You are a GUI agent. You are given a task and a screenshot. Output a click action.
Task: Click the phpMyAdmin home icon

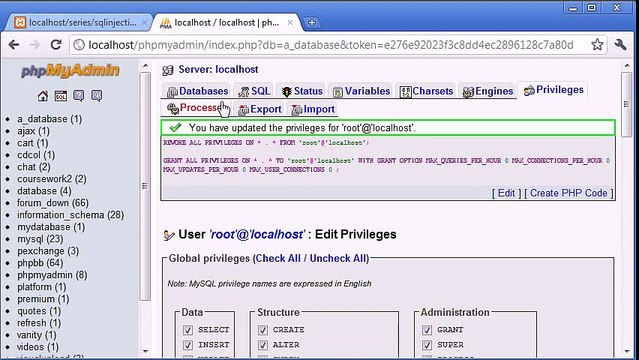point(42,96)
